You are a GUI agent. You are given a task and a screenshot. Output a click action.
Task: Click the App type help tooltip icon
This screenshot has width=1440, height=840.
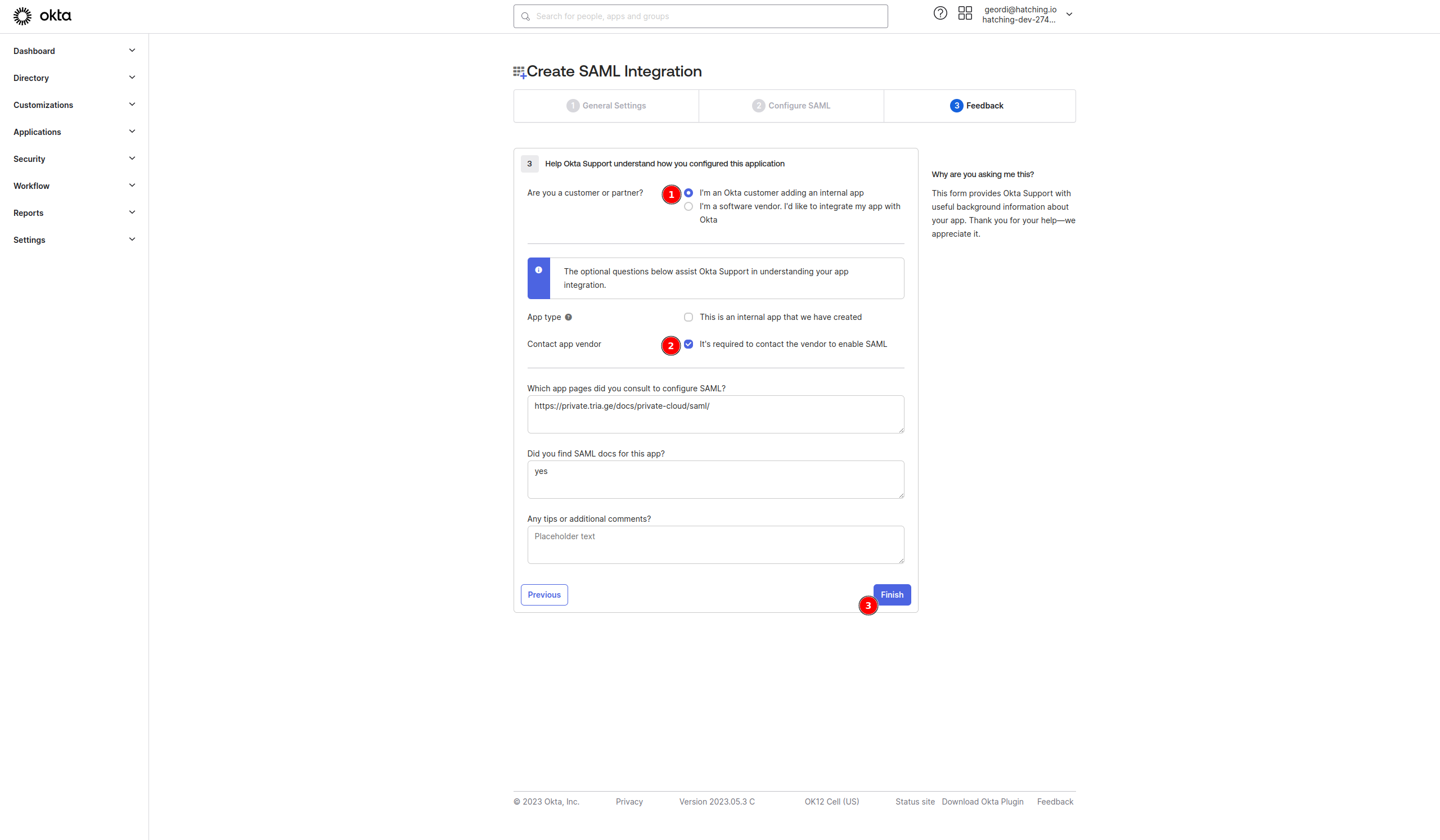[568, 318]
